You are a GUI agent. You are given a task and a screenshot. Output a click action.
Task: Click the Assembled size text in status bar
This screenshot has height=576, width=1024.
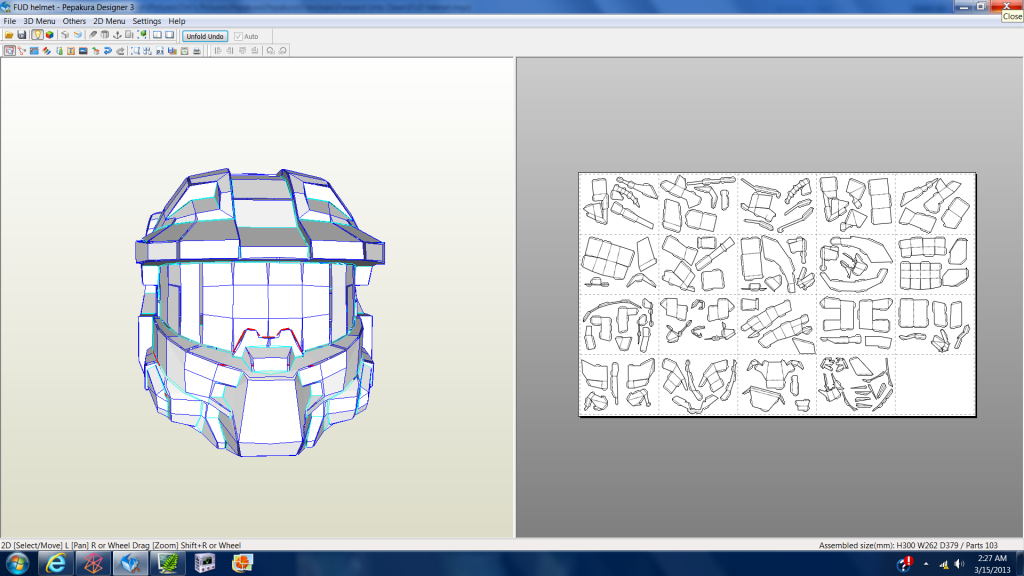908,545
